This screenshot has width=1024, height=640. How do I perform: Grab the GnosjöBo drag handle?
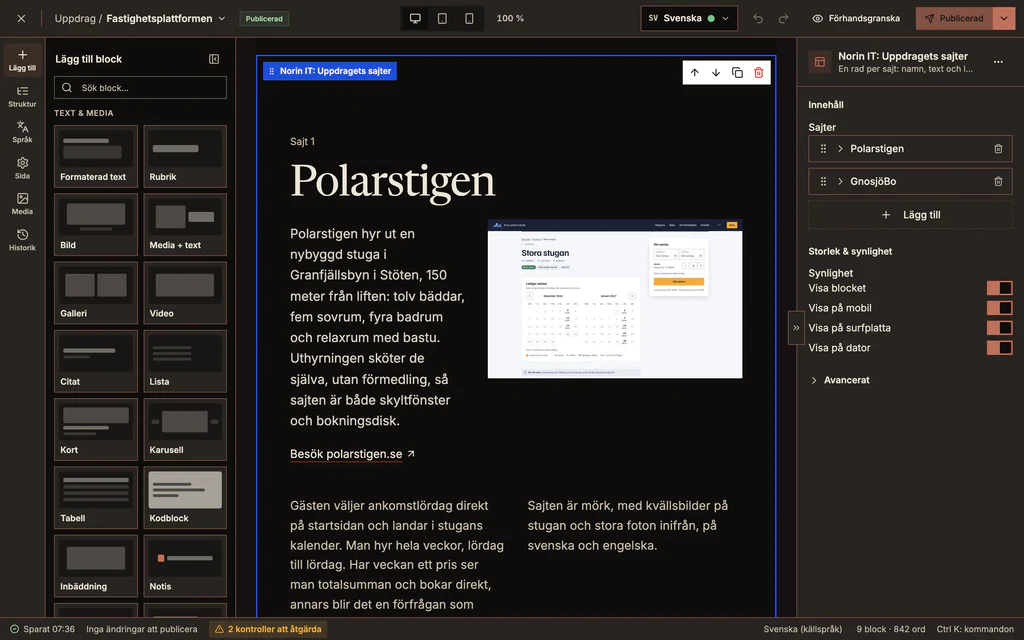pos(824,182)
